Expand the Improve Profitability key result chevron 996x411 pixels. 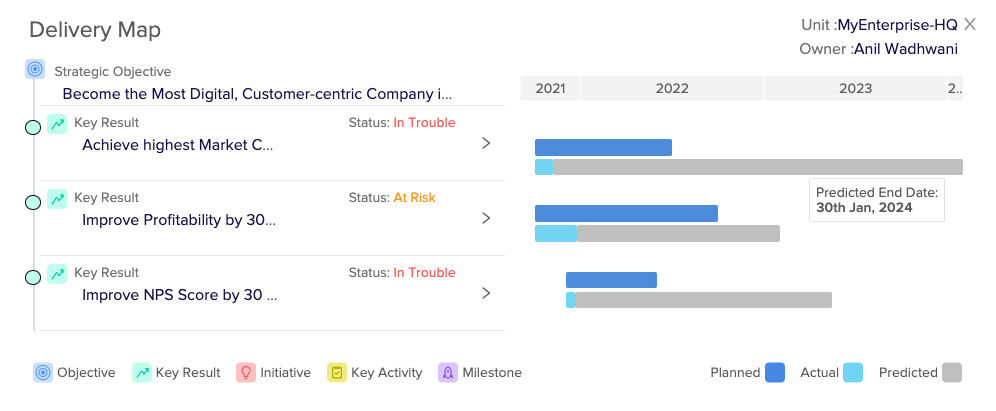[x=486, y=218]
